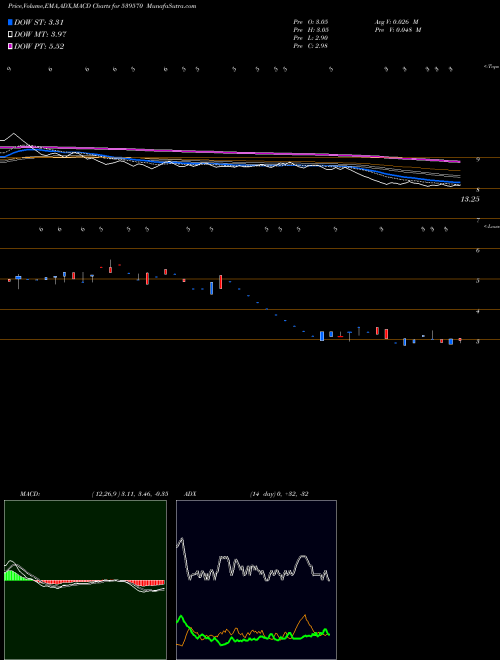Click the price axis label 3
This screenshot has width=500, height=660.
pos(478,341)
